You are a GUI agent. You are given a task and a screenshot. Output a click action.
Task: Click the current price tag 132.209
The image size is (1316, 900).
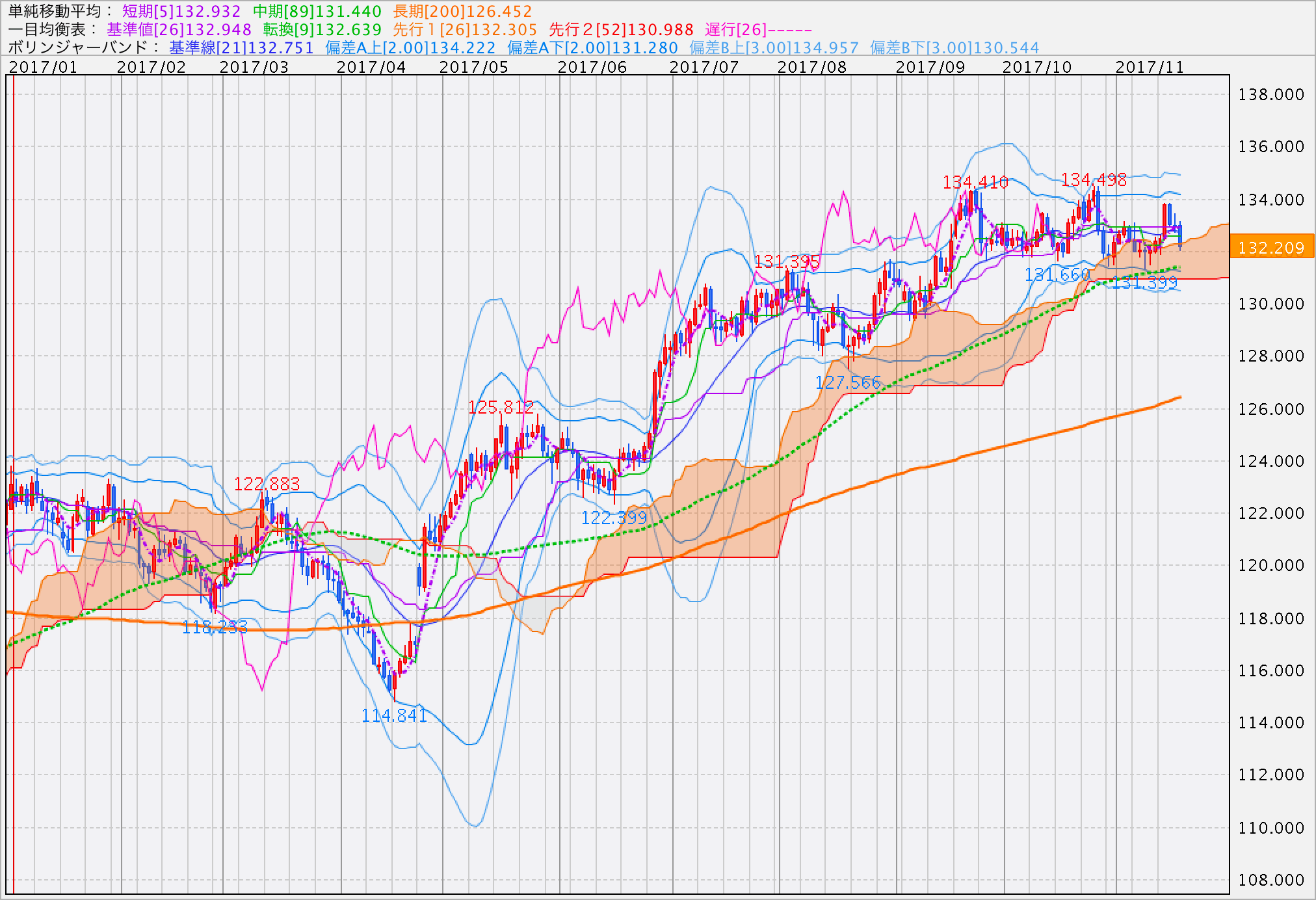click(1272, 248)
